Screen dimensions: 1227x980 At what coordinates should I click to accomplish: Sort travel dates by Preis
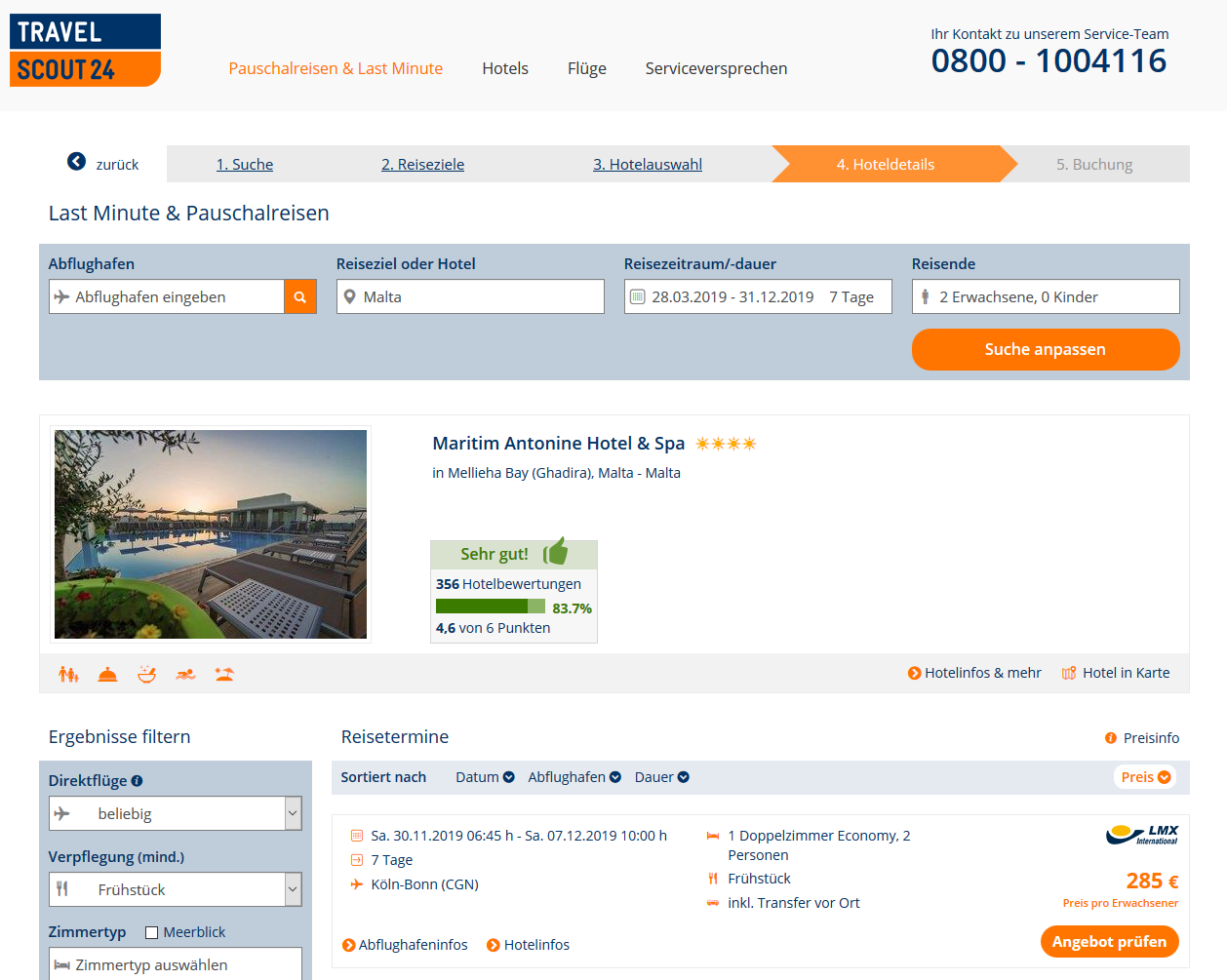(1145, 777)
